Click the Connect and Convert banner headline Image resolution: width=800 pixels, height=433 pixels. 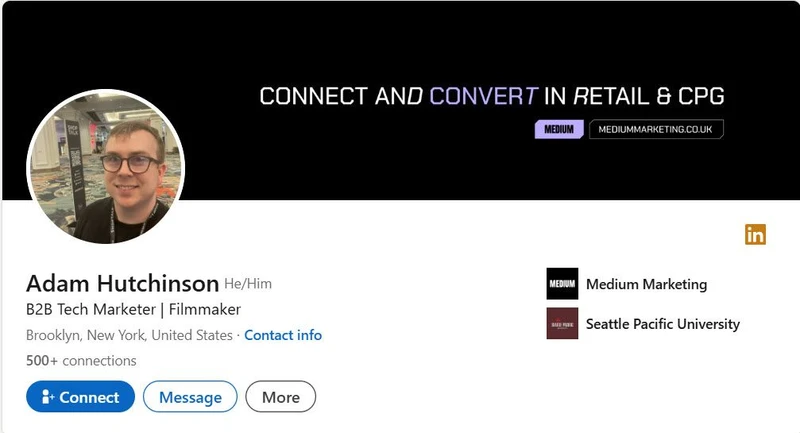491,96
